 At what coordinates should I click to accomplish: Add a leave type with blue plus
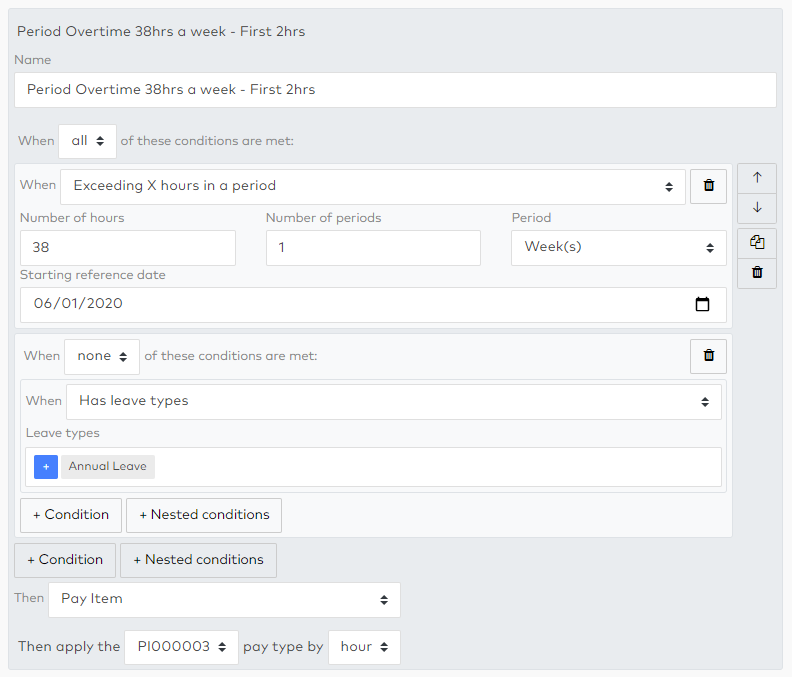click(46, 467)
